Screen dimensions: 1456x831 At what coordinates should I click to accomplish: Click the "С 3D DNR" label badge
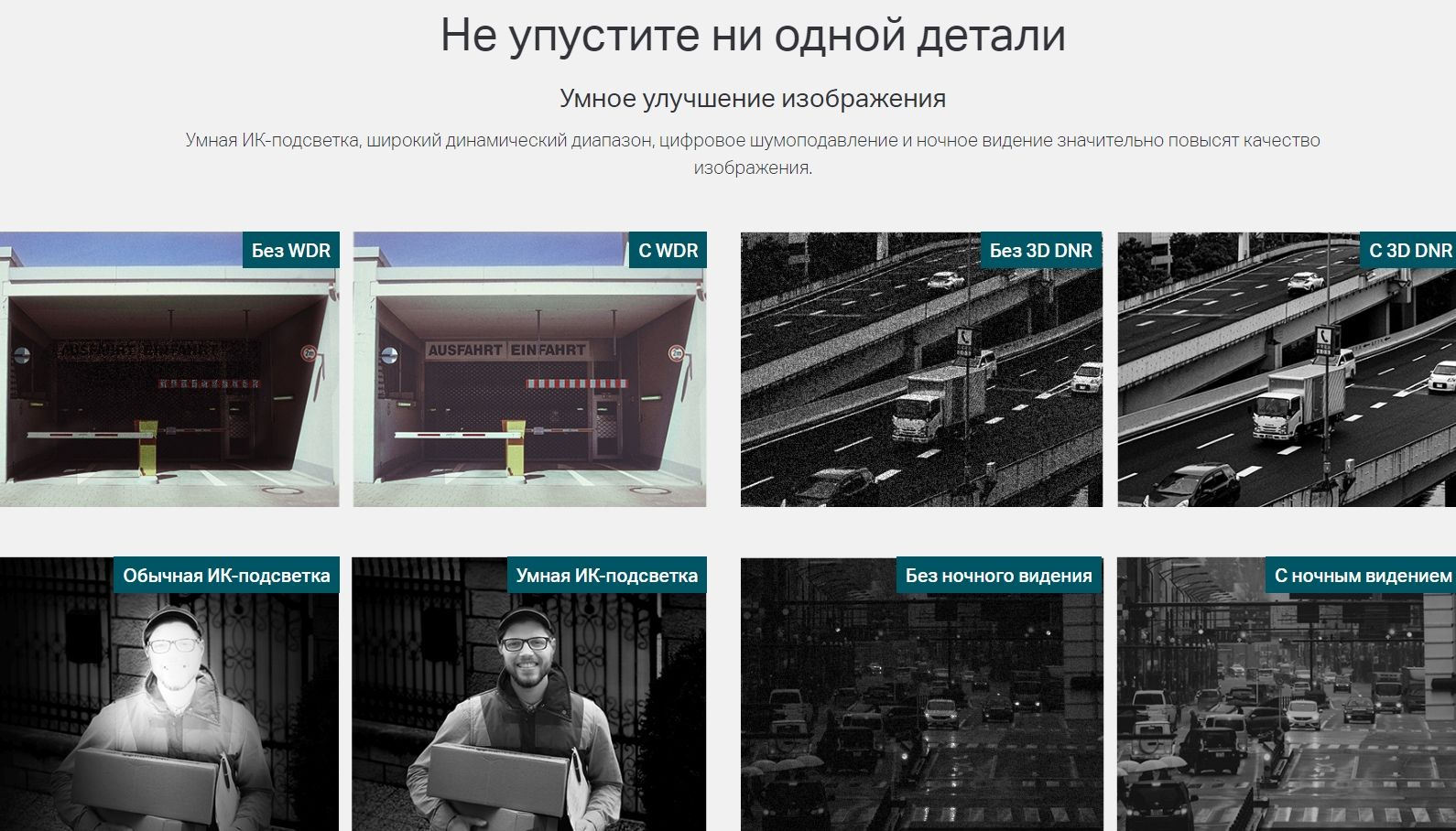tap(1408, 250)
